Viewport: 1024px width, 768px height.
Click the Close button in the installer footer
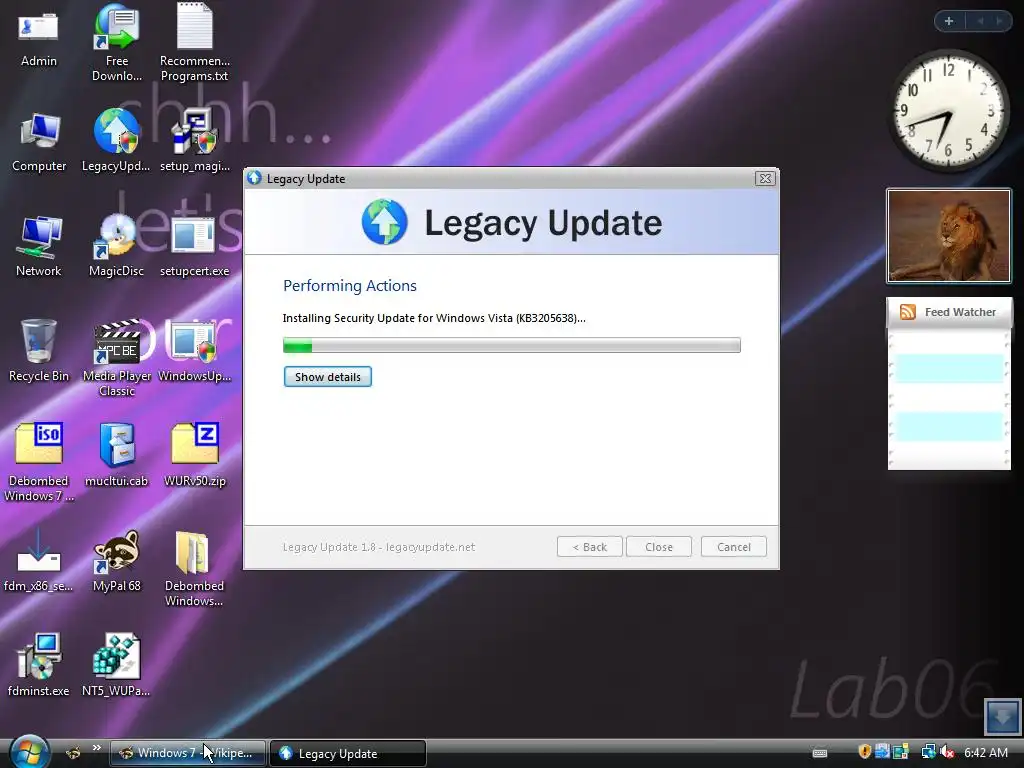click(x=659, y=547)
